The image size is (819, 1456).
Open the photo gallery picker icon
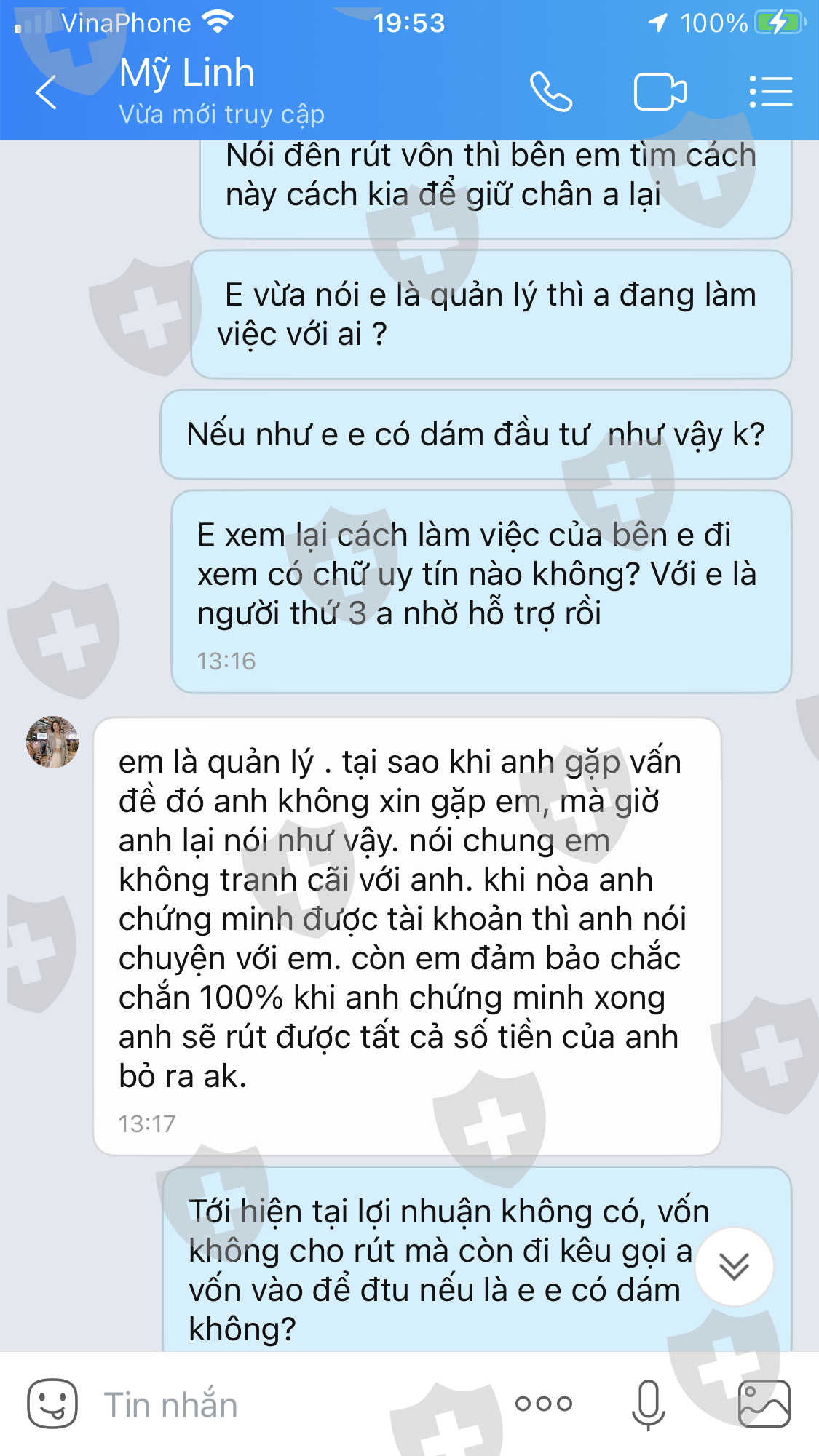[x=764, y=1404]
